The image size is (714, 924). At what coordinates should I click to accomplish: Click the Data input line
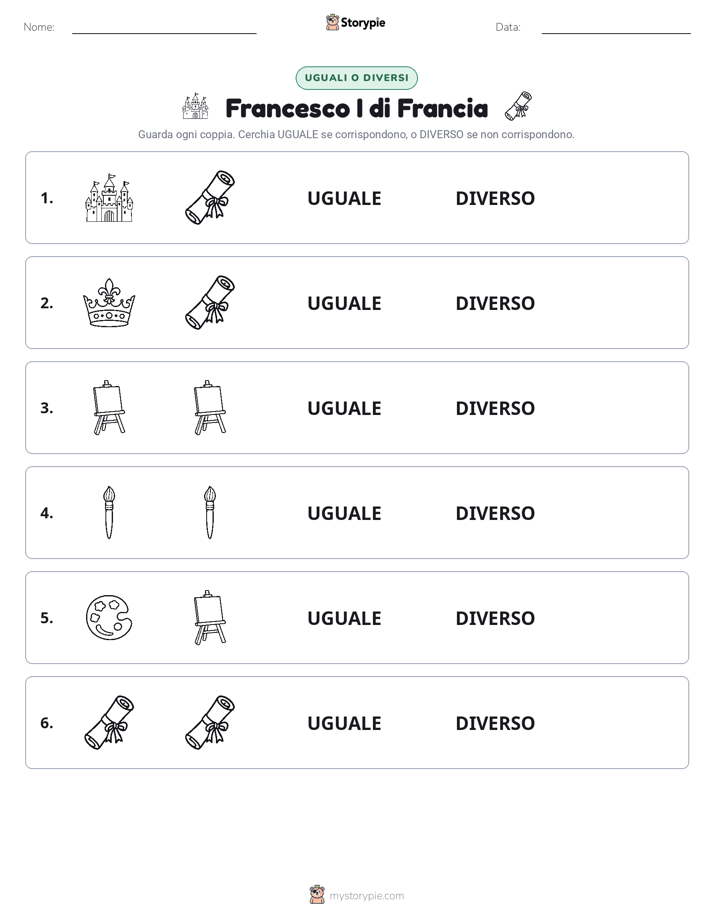[x=616, y=28]
